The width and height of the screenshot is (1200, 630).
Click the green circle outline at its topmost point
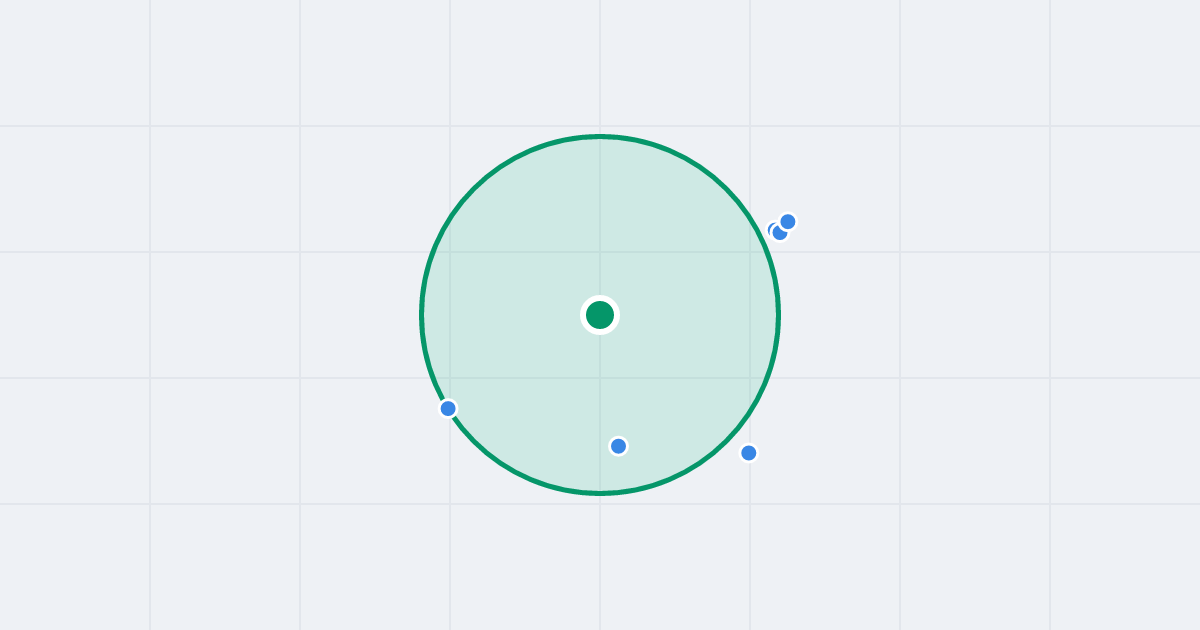[x=600, y=136]
